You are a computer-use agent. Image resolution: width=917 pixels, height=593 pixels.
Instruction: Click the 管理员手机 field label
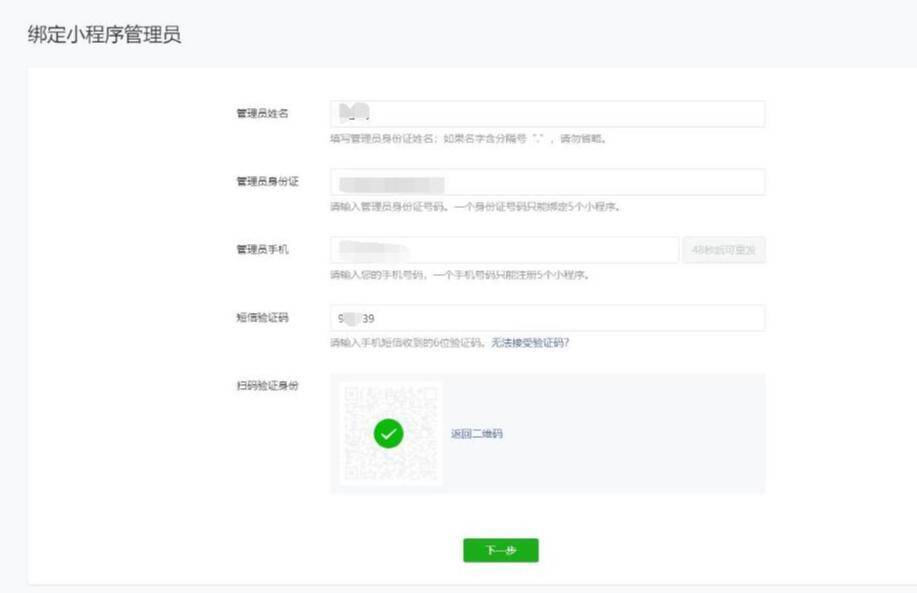coord(262,250)
